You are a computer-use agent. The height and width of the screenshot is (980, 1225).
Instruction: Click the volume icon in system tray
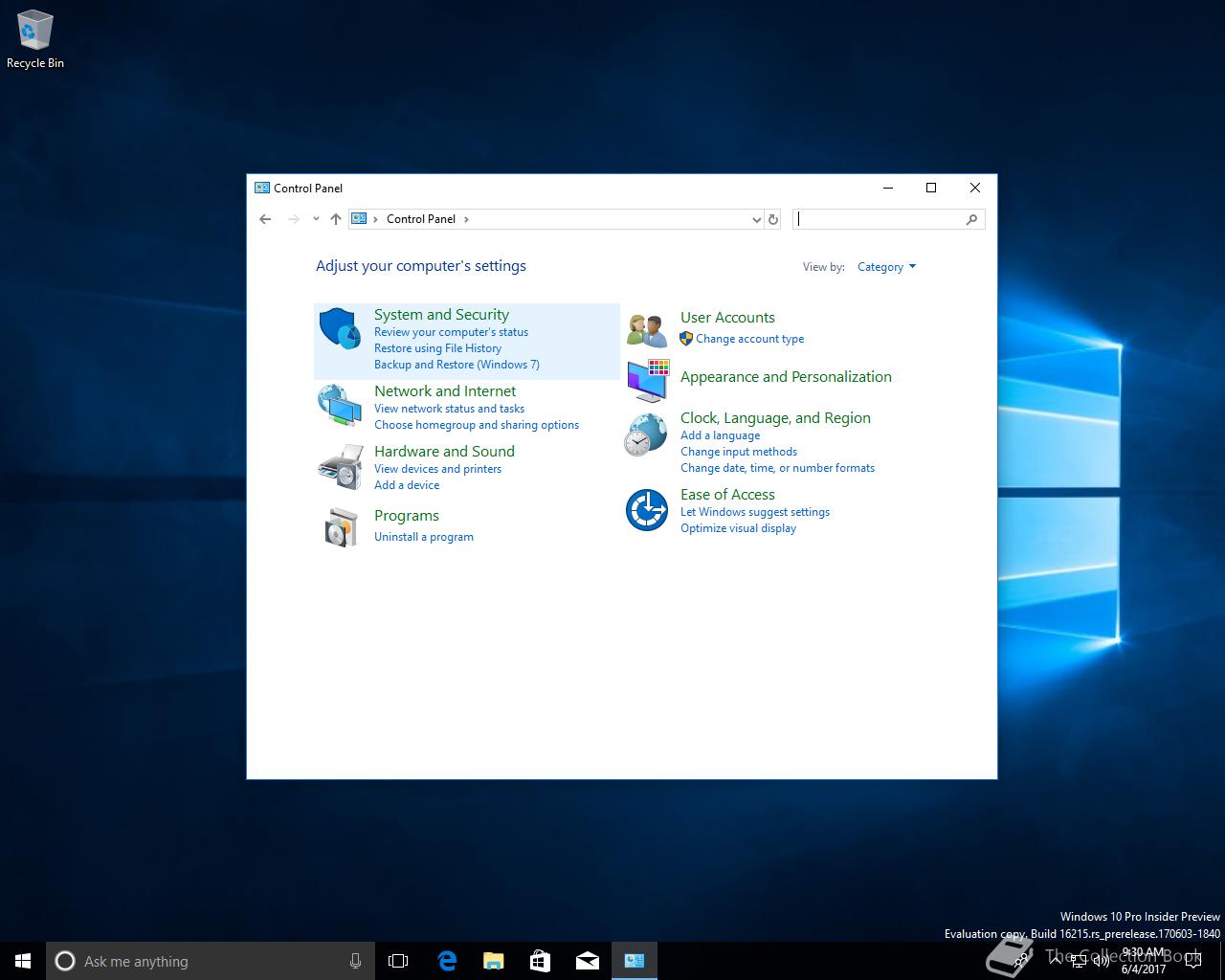(1101, 961)
